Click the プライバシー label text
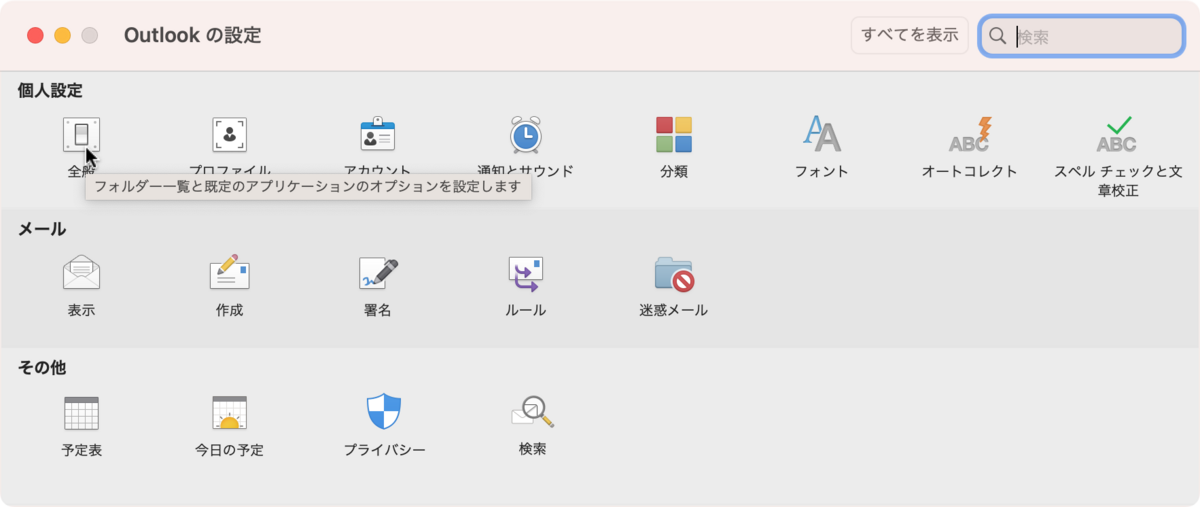Screen dimensions: 1200x507 [x=385, y=450]
